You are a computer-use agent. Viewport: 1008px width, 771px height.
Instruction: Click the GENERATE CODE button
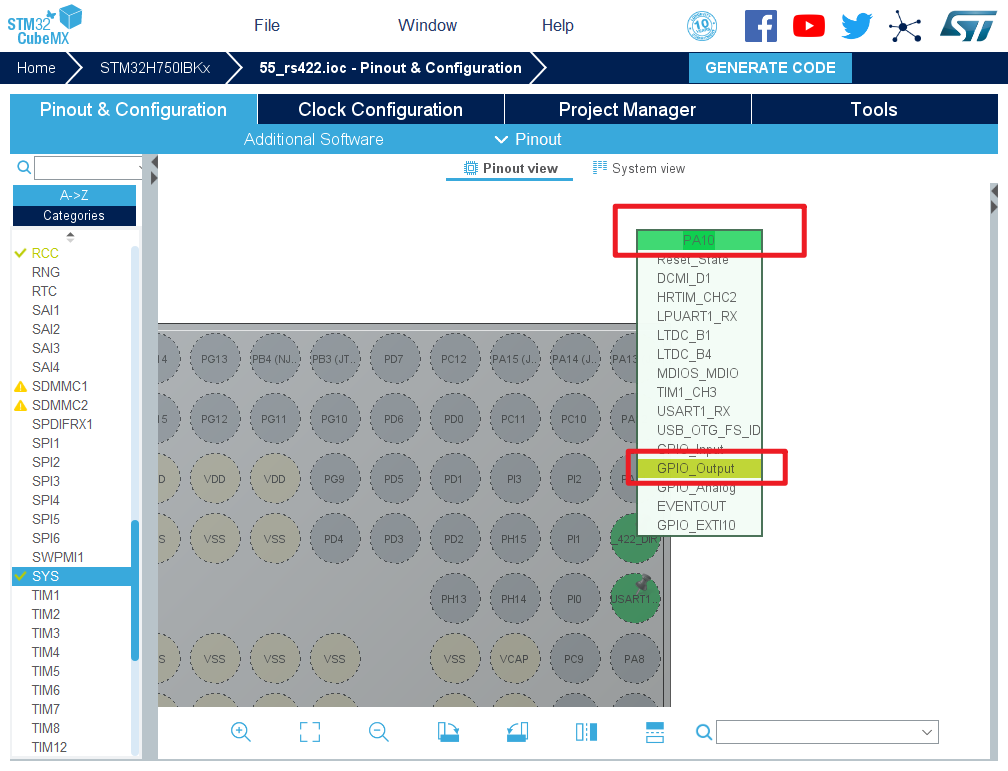(x=770, y=68)
